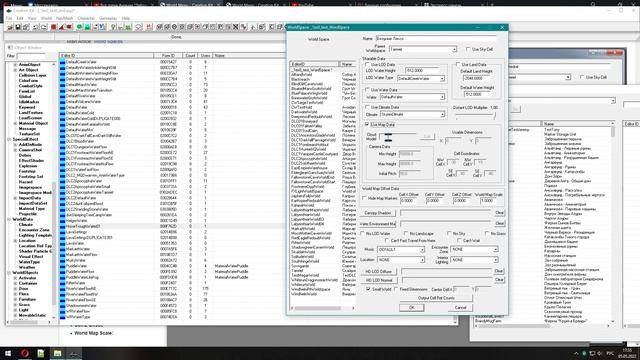Confirm the WorldSpace dialog with OK

click(411, 308)
